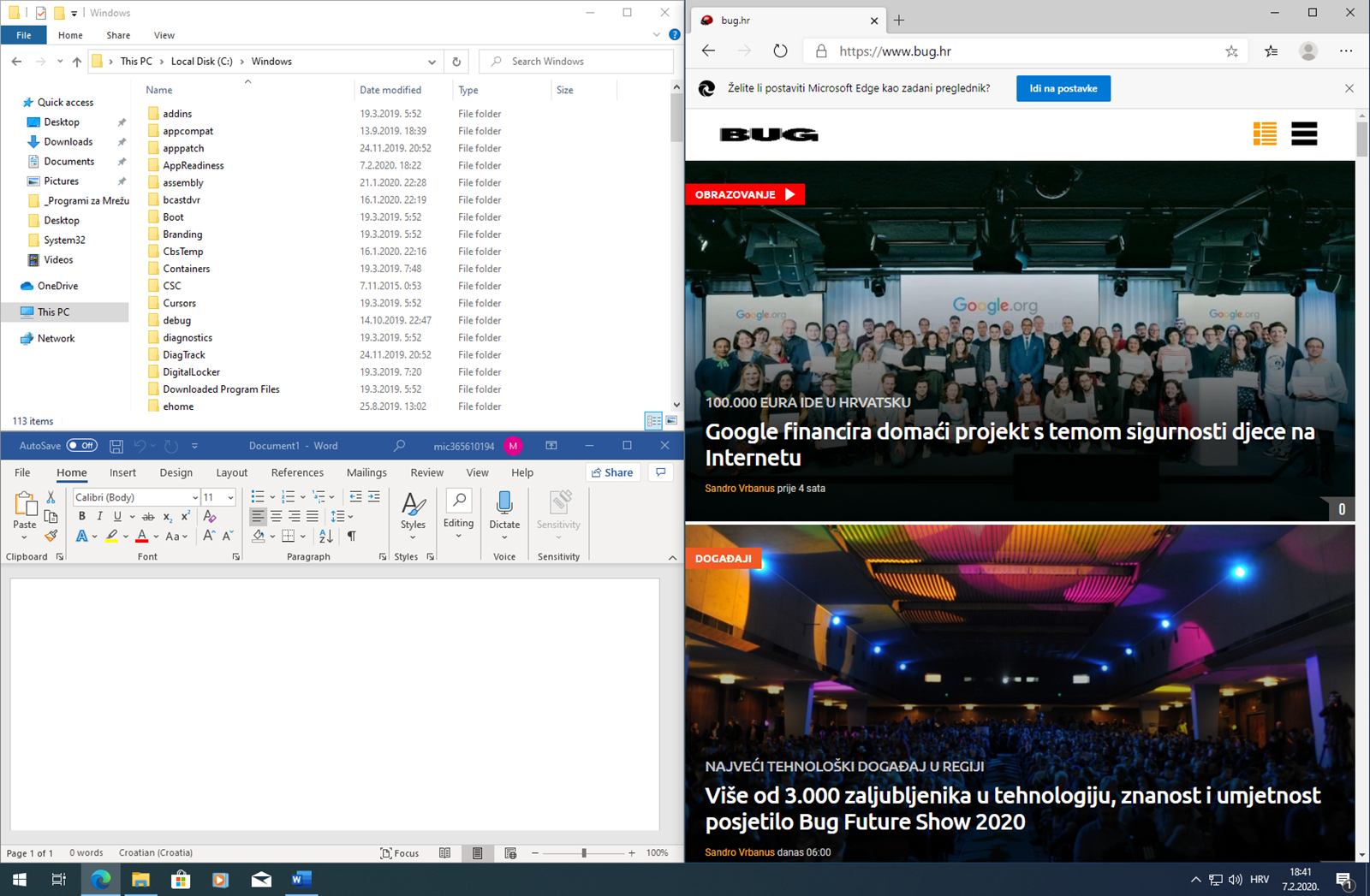
Task: Open font size dropdown showing 11
Action: tap(230, 497)
